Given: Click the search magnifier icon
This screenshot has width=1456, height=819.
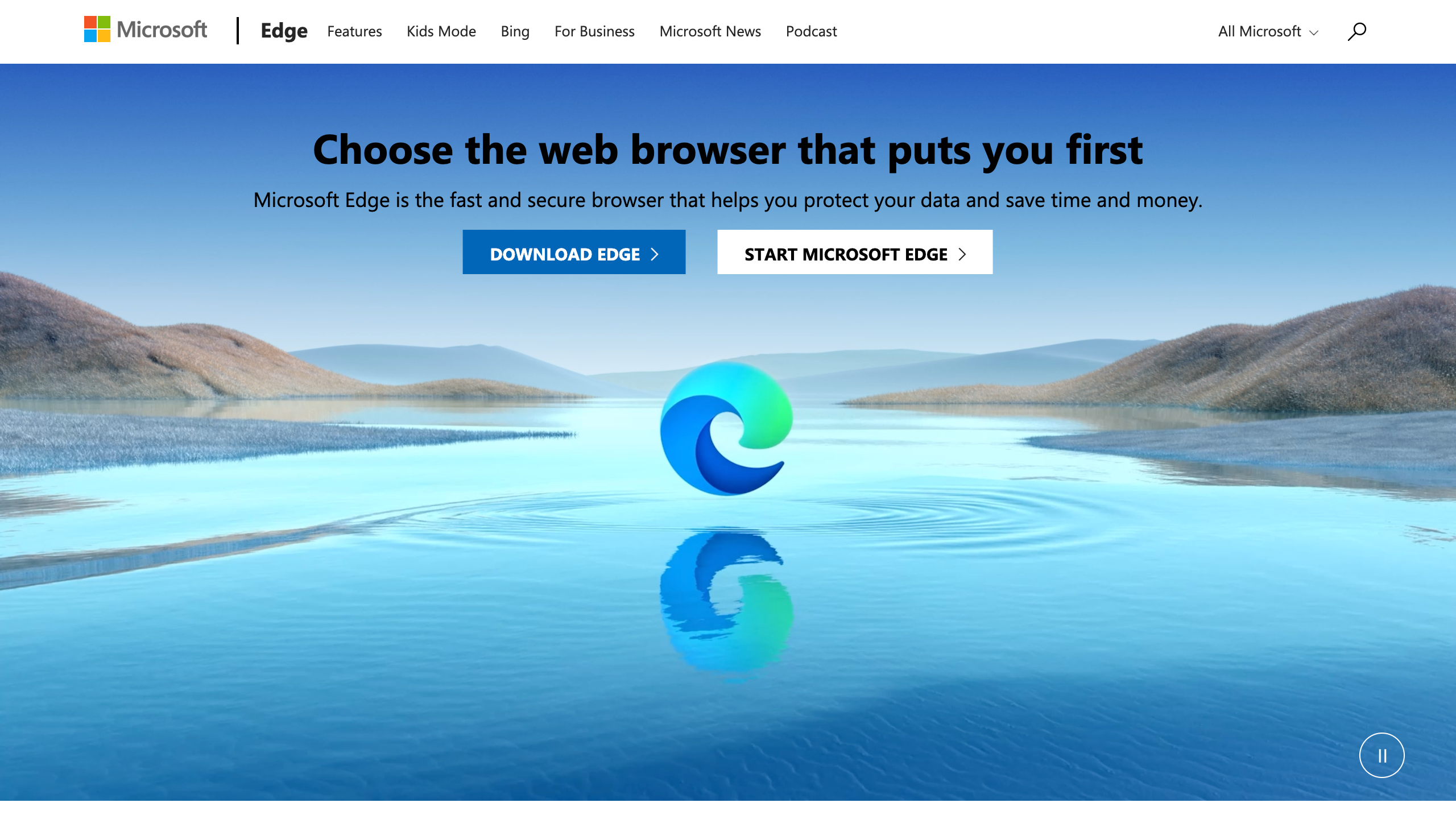Looking at the screenshot, I should coord(1356,30).
